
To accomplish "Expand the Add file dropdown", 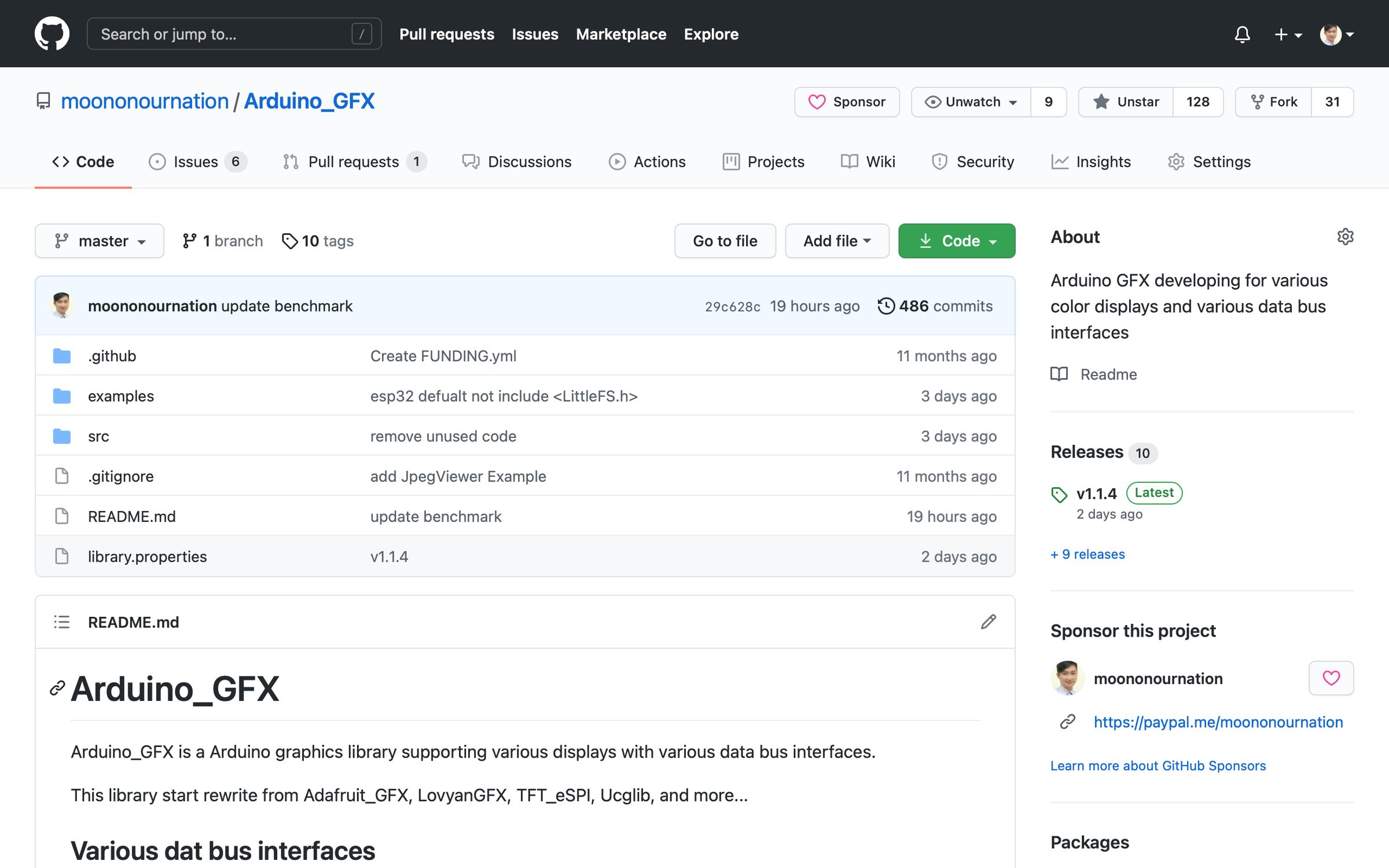I will coord(836,241).
